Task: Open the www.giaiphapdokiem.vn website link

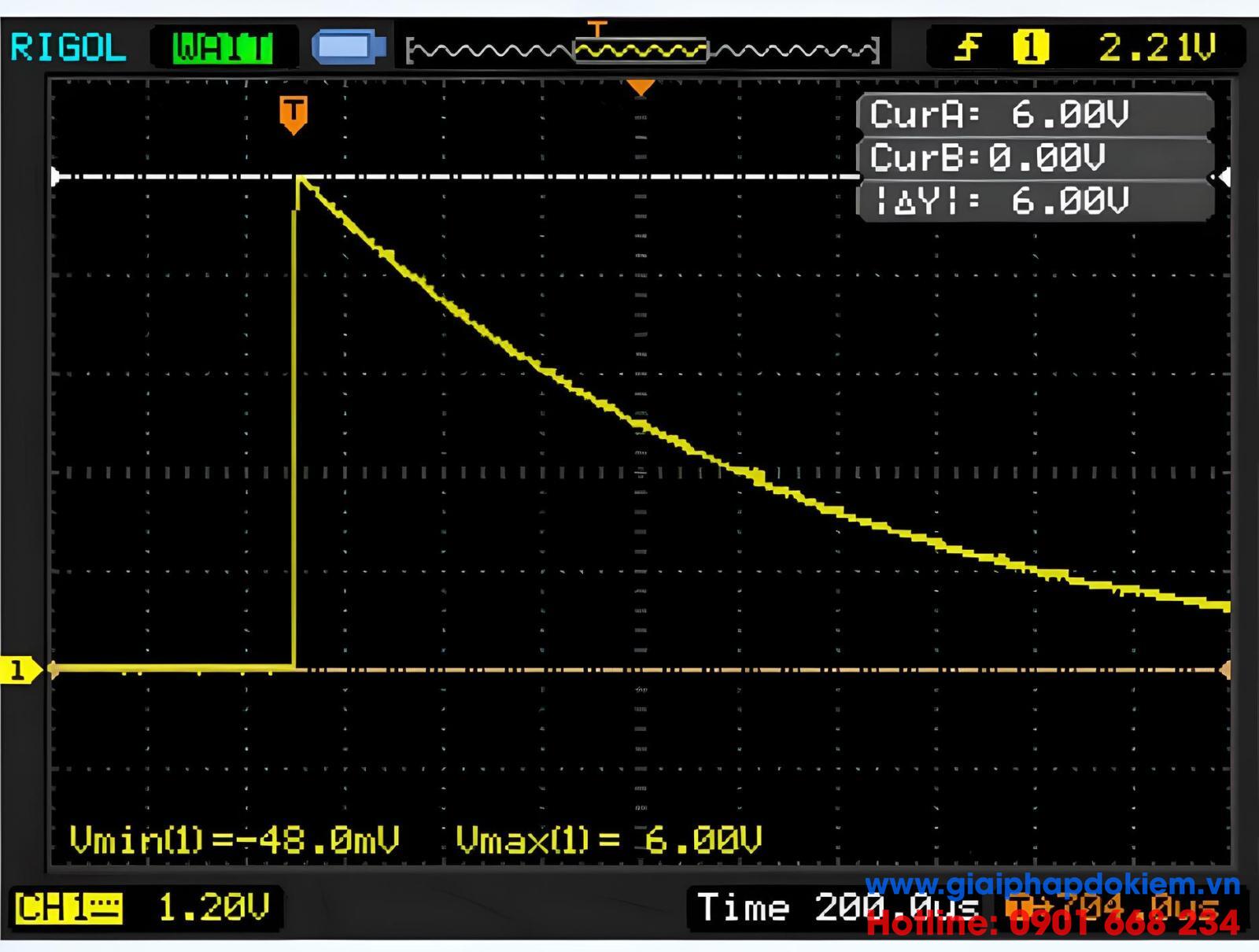Action: point(1052,884)
